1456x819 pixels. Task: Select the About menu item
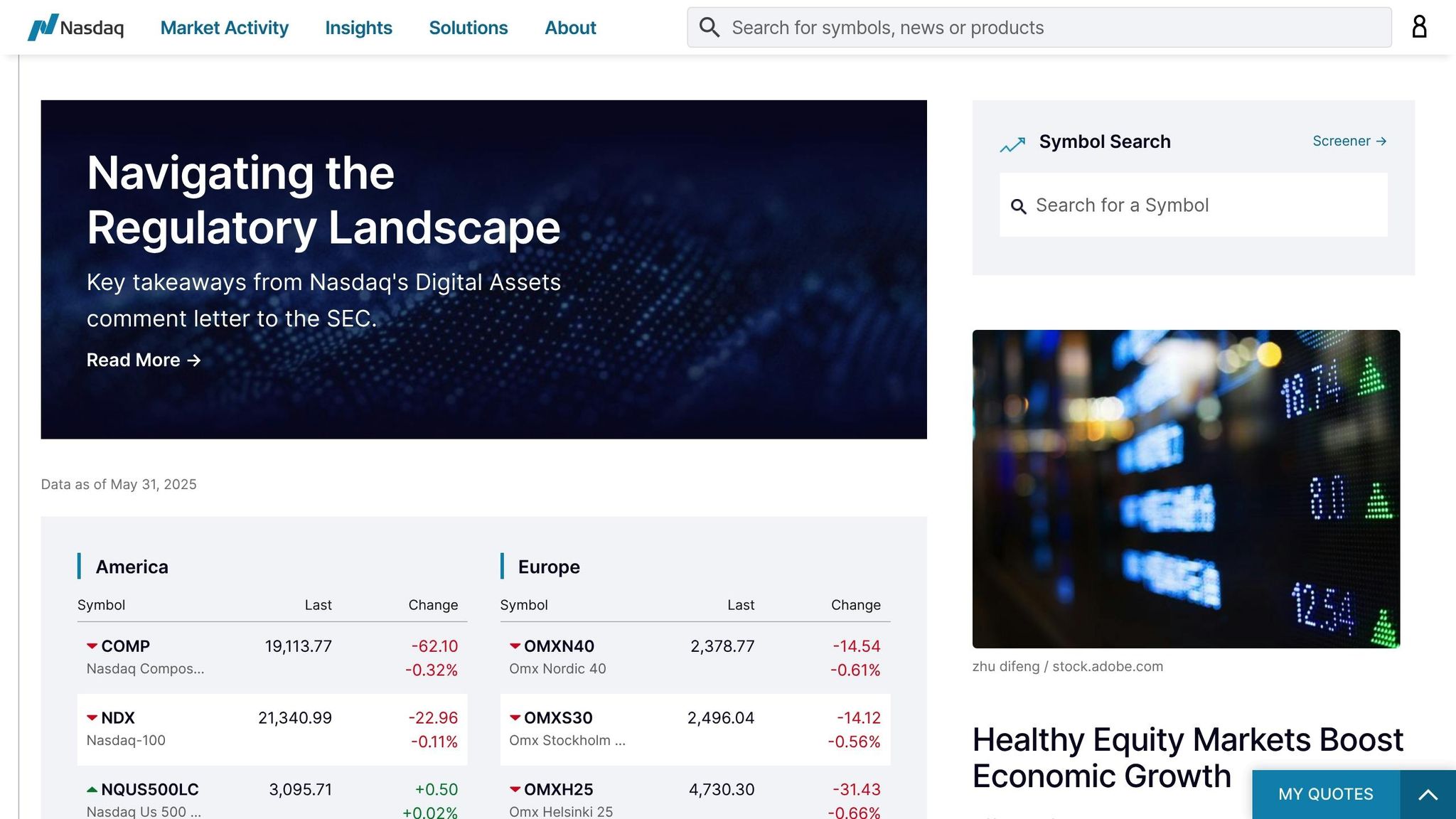(x=569, y=28)
